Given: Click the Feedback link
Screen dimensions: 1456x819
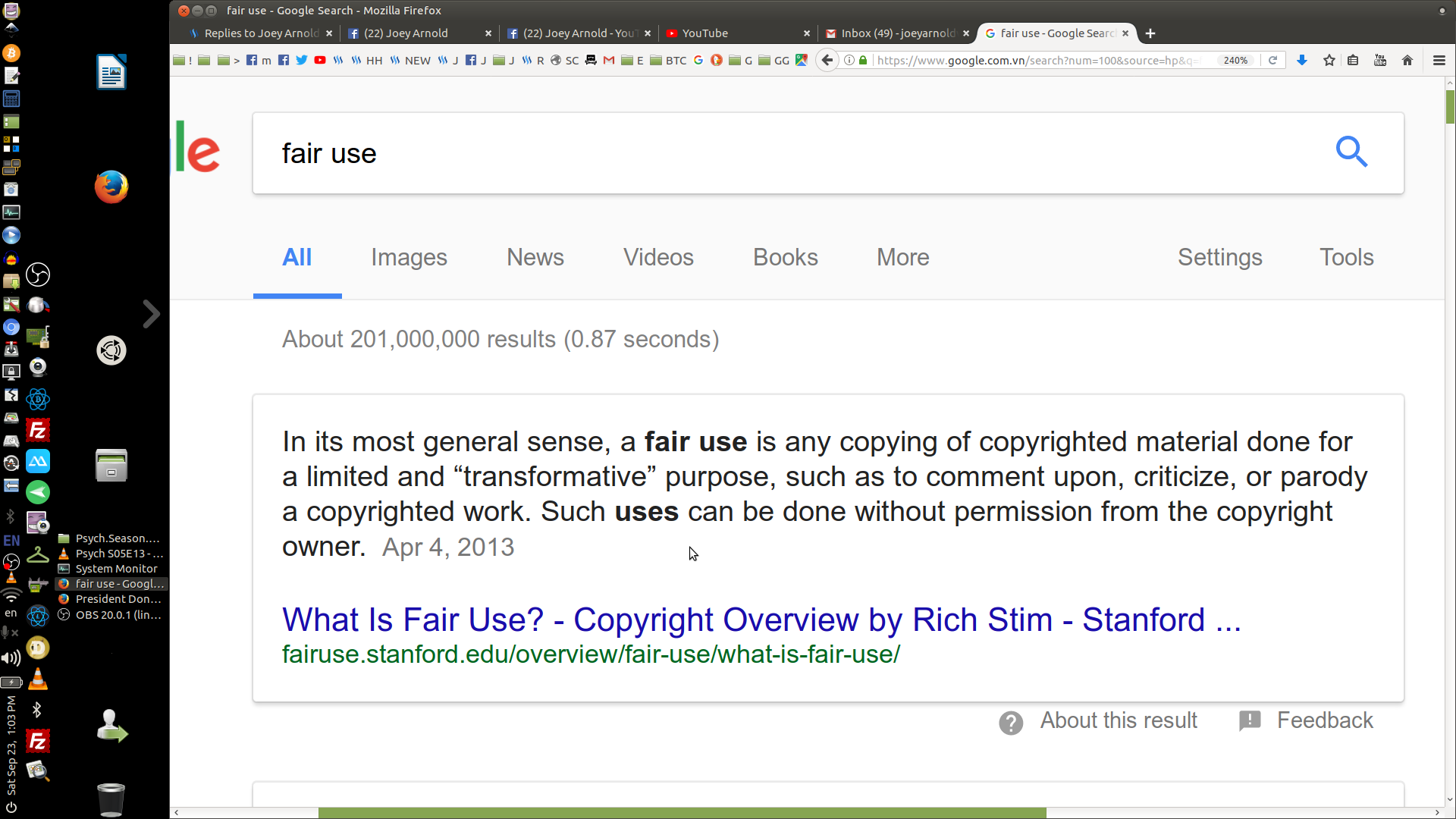Looking at the screenshot, I should [1324, 720].
